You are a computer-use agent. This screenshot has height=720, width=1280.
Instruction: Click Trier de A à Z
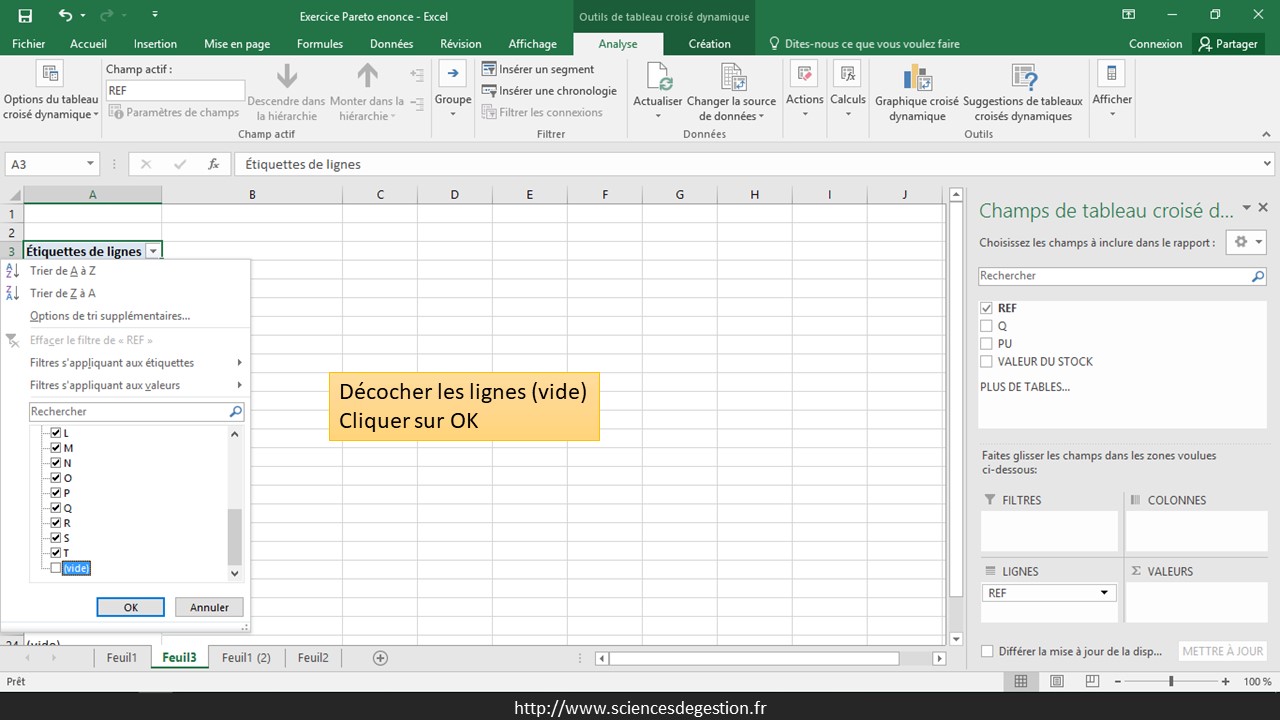pos(63,271)
